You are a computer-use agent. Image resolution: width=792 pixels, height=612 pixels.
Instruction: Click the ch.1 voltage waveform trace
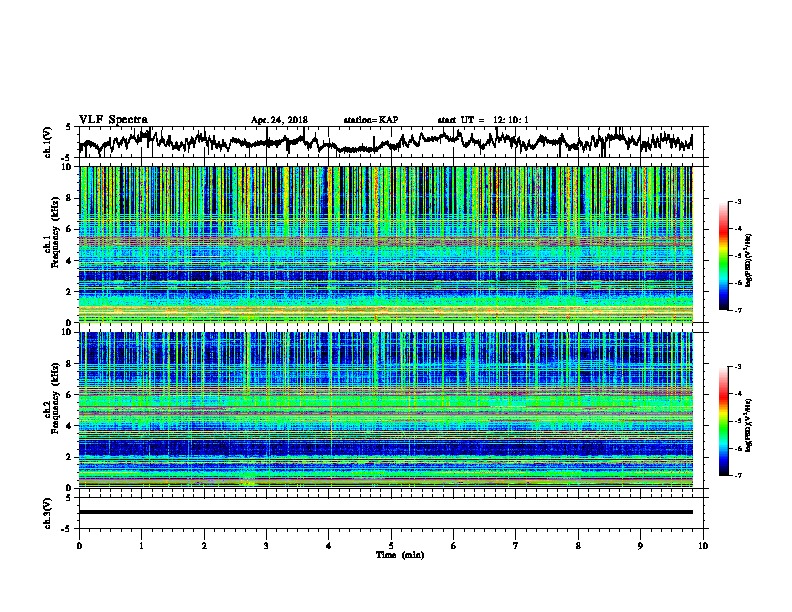pos(385,142)
